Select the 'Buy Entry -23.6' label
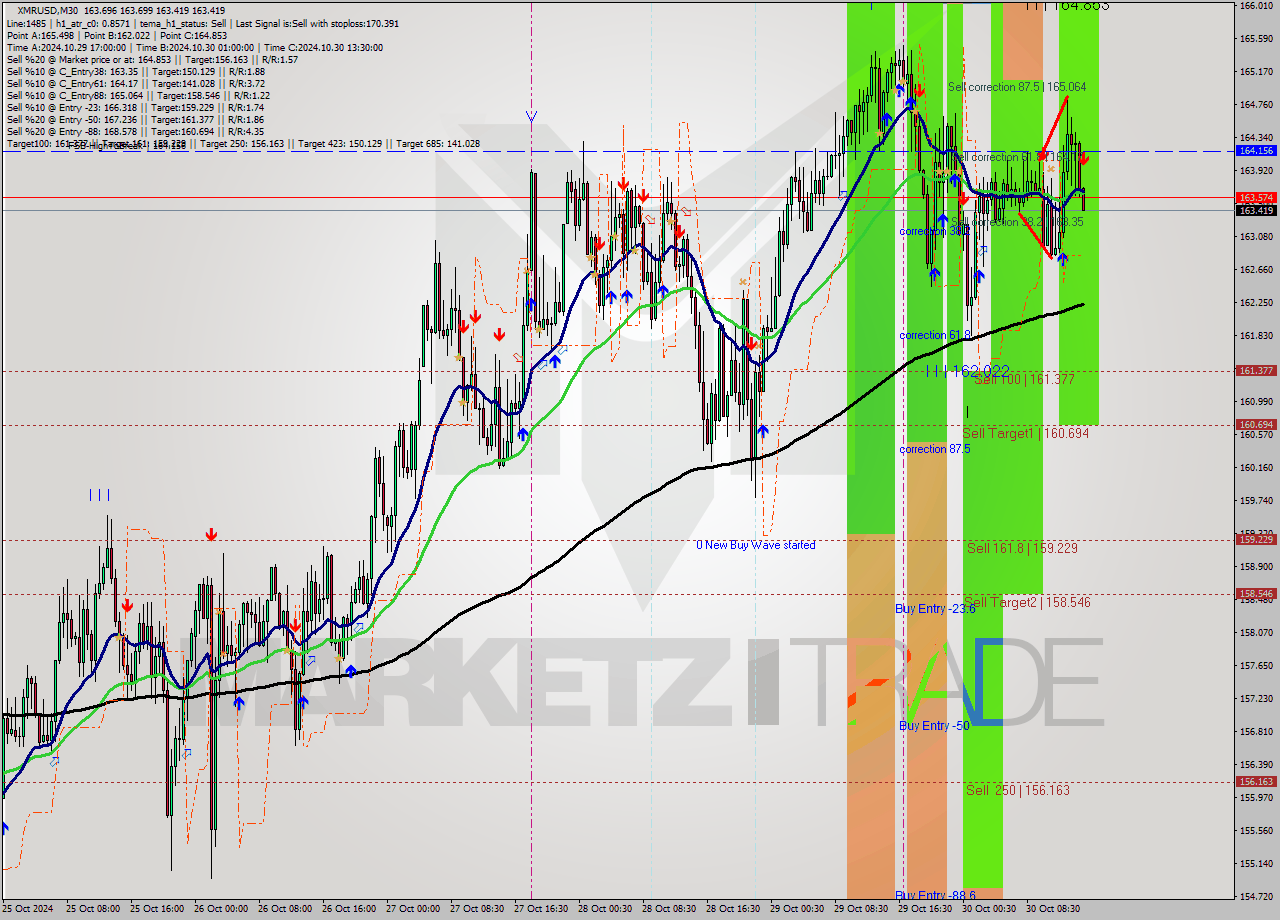This screenshot has height=920, width=1280. click(x=934, y=609)
